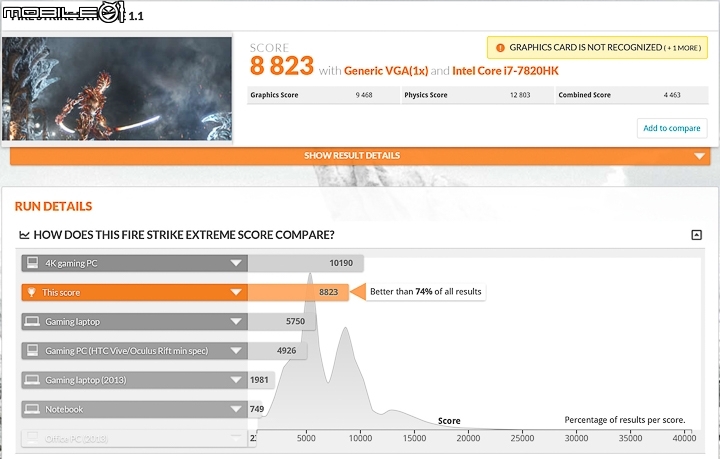Click the SHOW RESULT DETAILS text

[352, 156]
